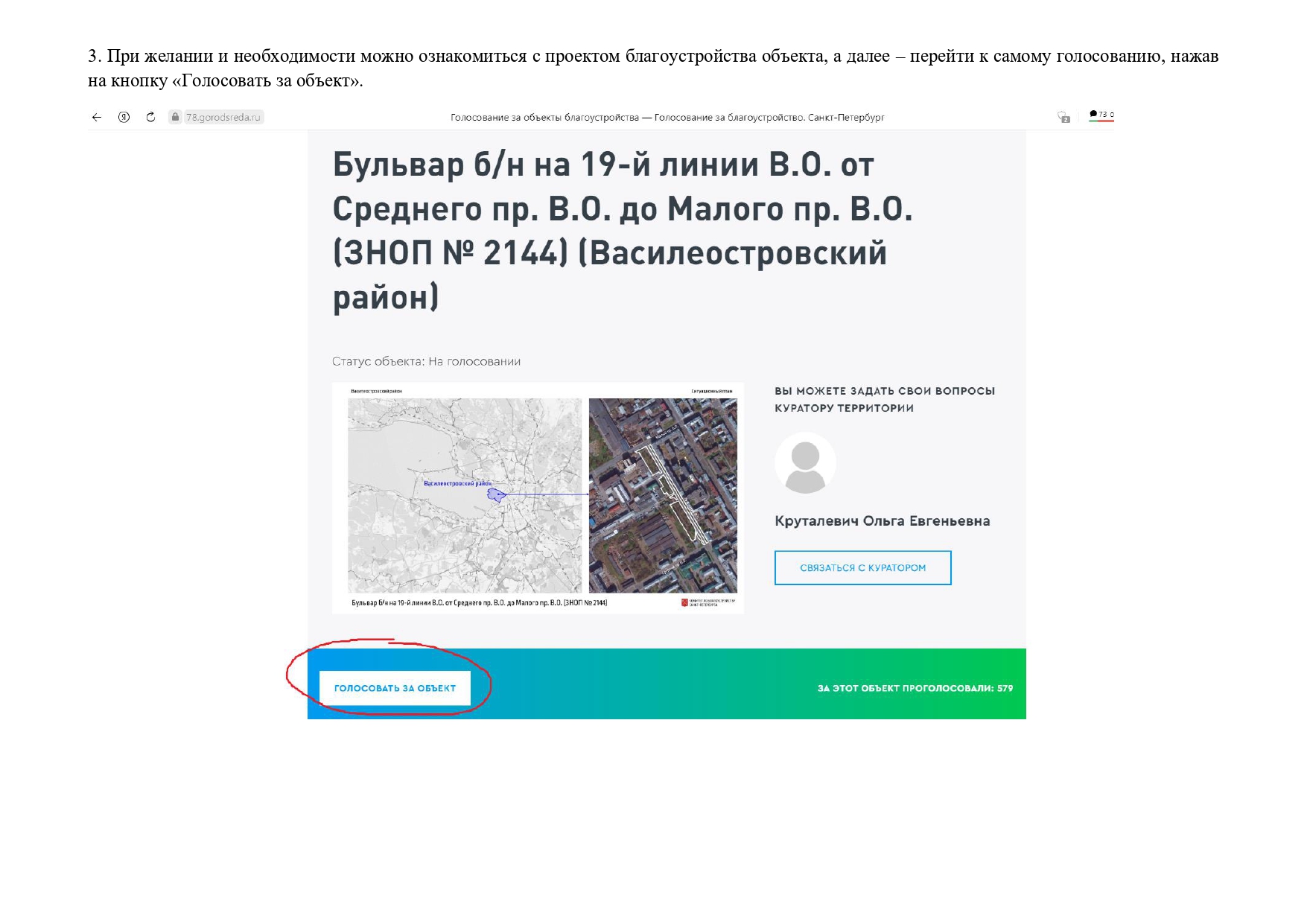Click the "Бульвар б/н на 19-й линии" heading
Image resolution: width=1307 pixels, height=924 pixels.
point(622,231)
